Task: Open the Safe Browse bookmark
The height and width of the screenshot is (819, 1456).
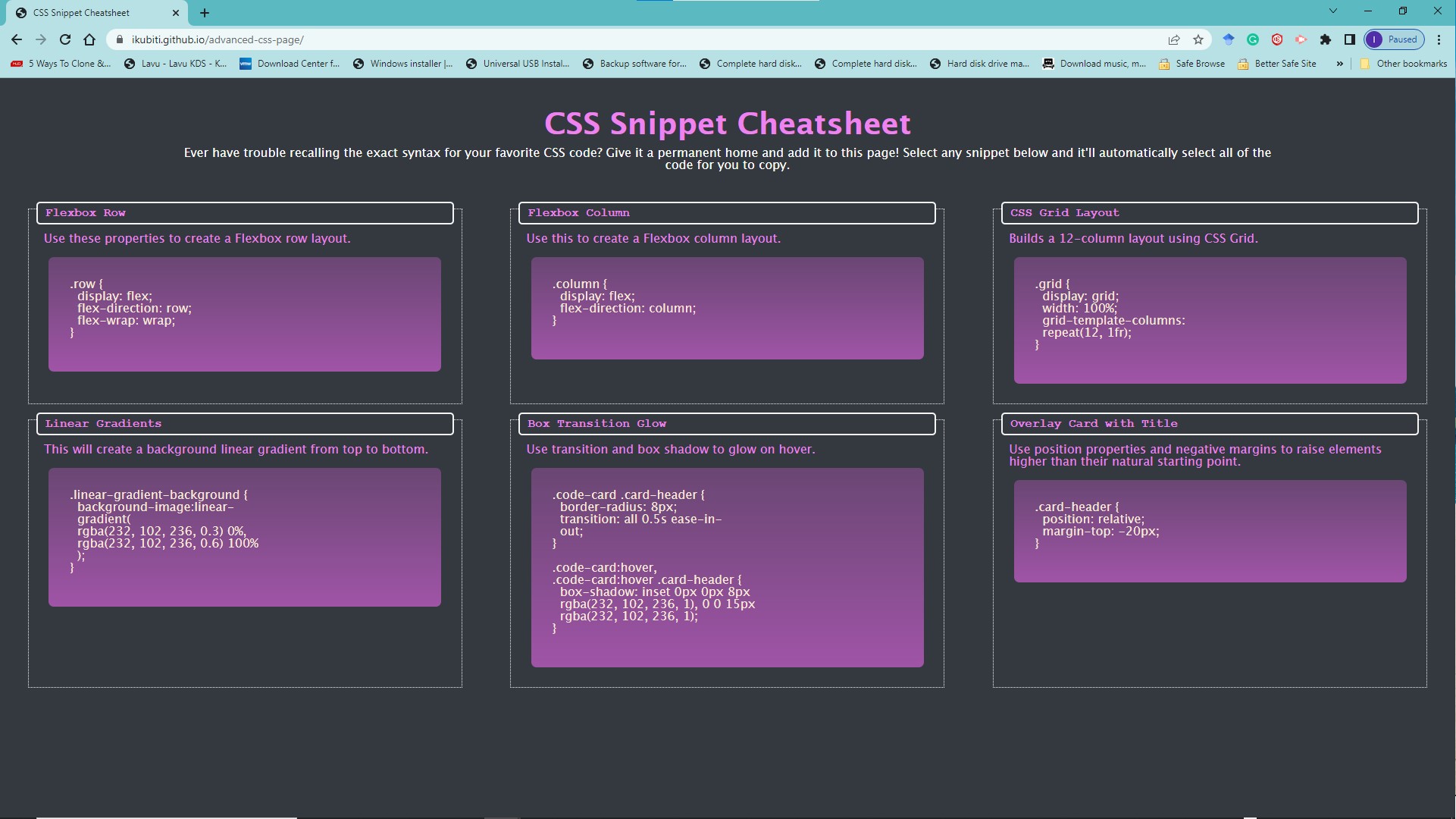Action: point(1192,64)
